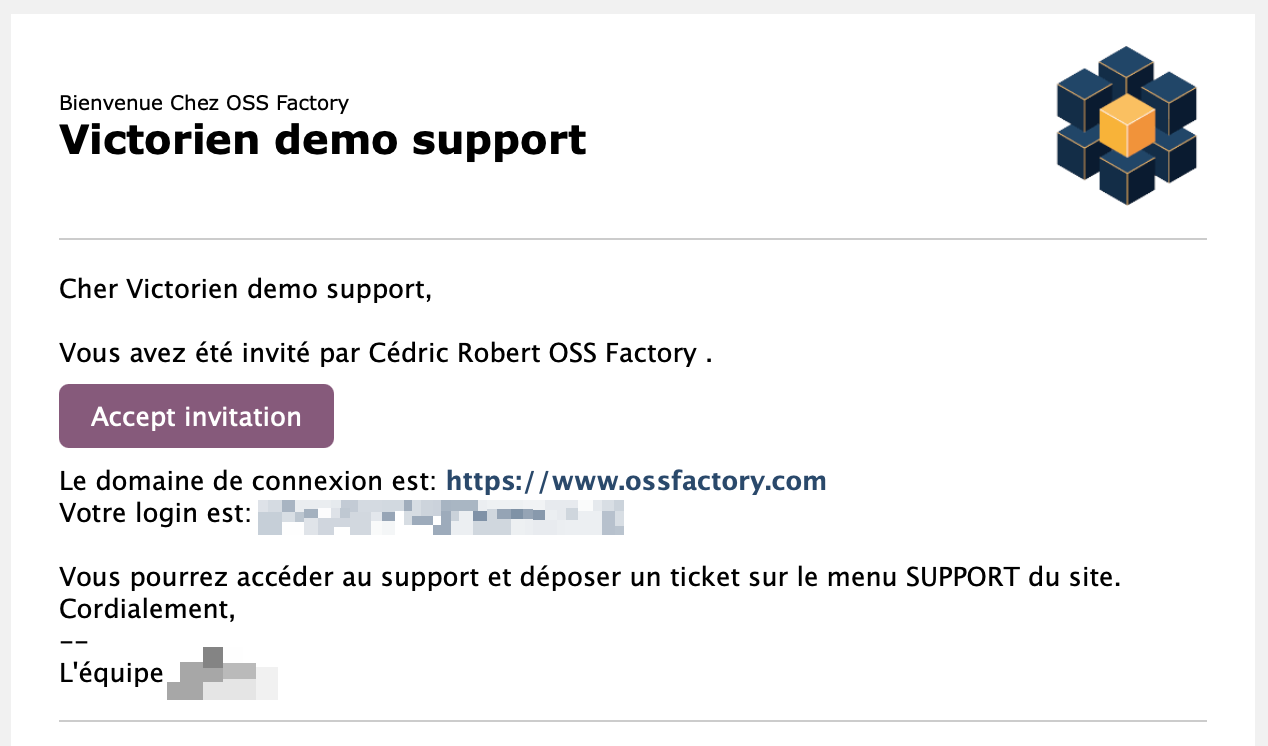Click the 'Vous avez été invité par' text
Viewport: 1268px width, 746px height.
tap(212, 353)
